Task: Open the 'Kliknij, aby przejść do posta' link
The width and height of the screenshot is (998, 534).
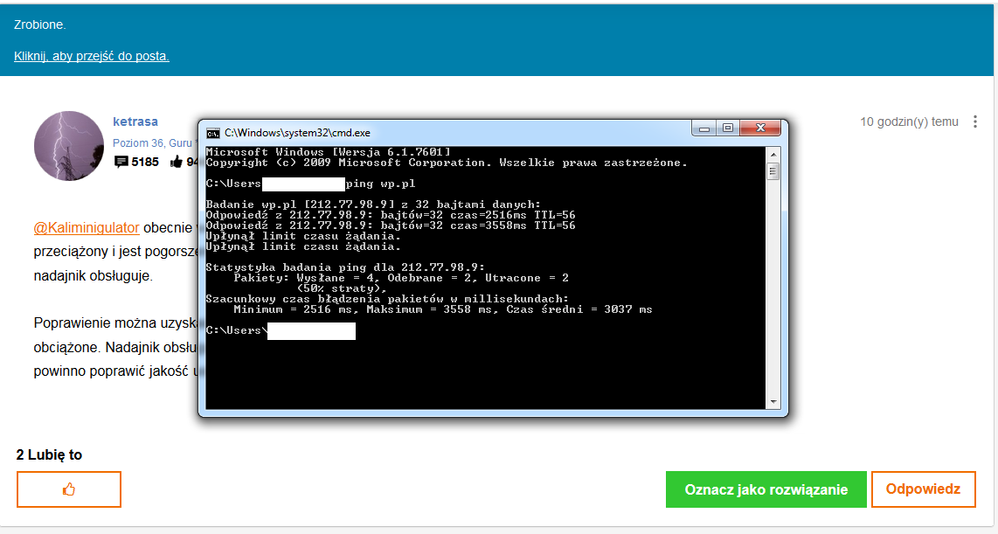Action: tap(92, 56)
